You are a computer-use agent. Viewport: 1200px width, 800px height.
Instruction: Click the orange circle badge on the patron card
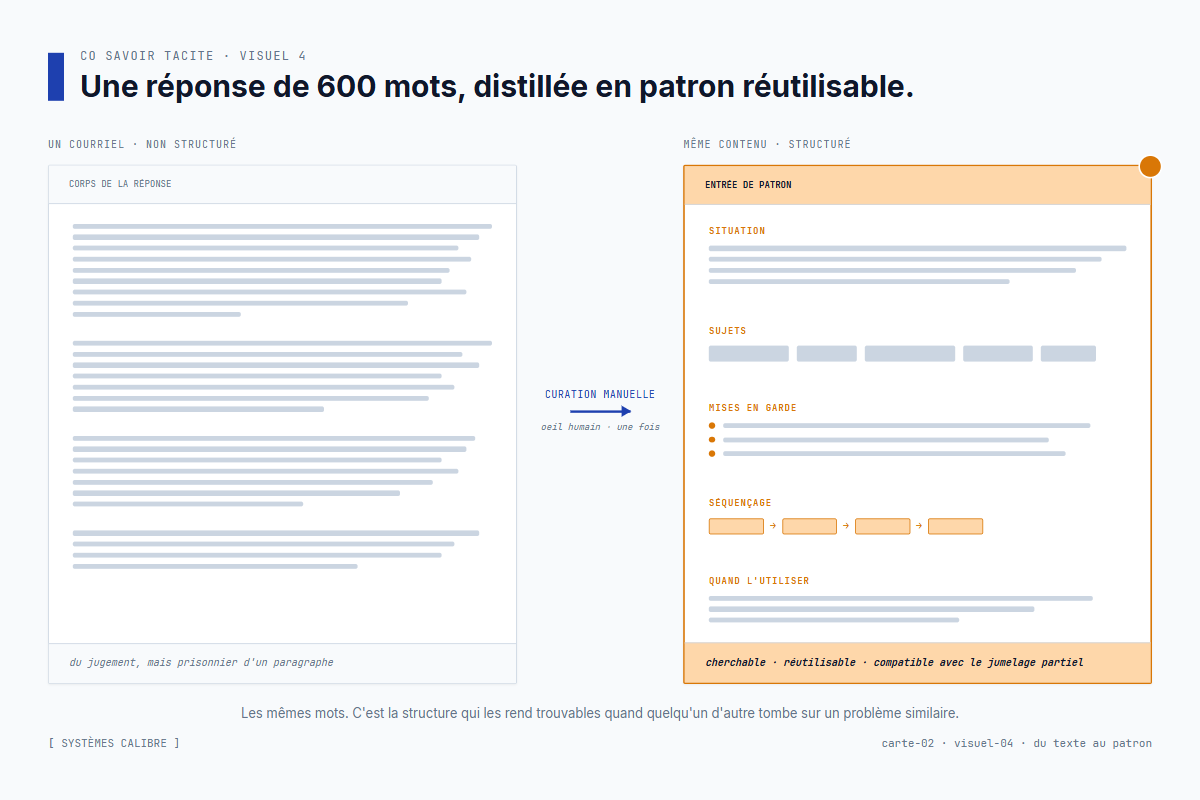[1151, 166]
